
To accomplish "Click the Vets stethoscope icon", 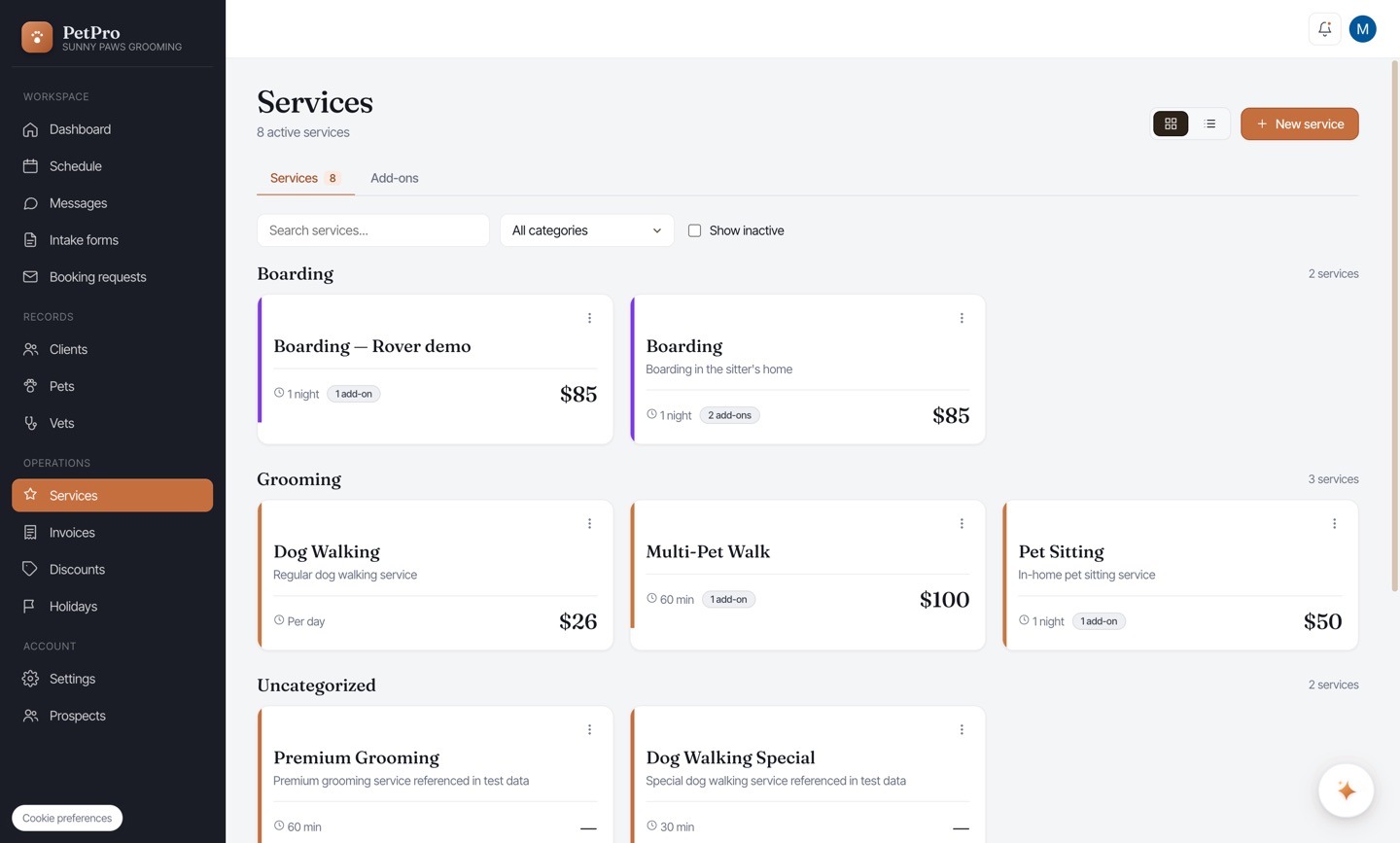I will click(31, 423).
